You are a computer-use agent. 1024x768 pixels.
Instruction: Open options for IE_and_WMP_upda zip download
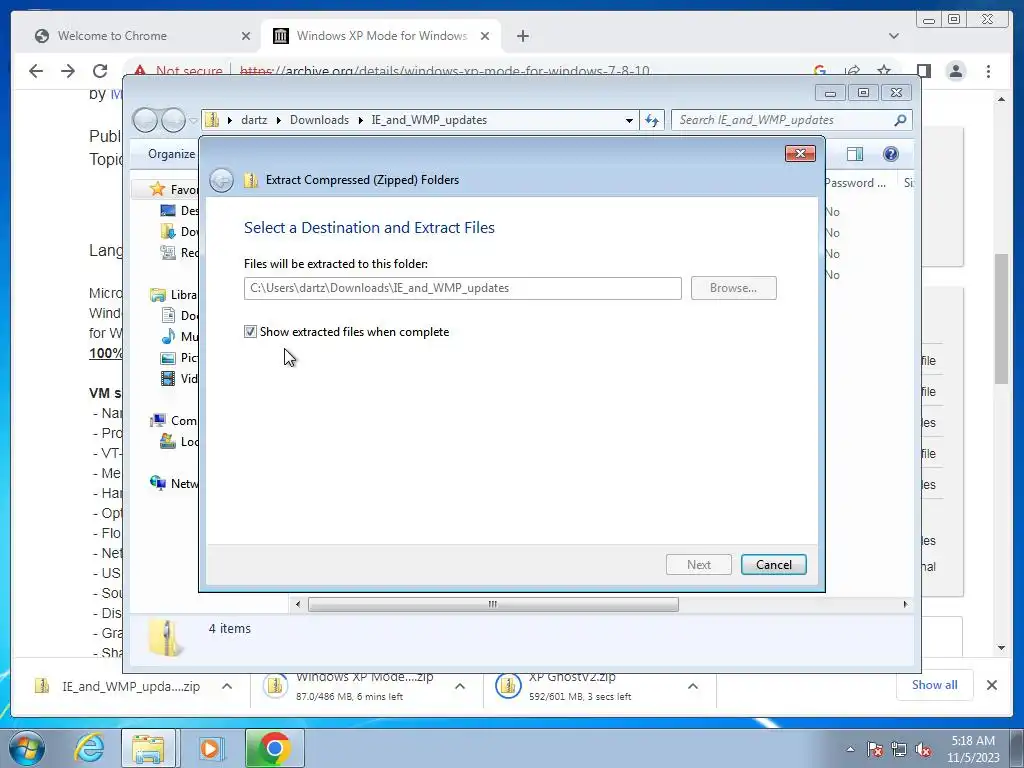coord(227,686)
